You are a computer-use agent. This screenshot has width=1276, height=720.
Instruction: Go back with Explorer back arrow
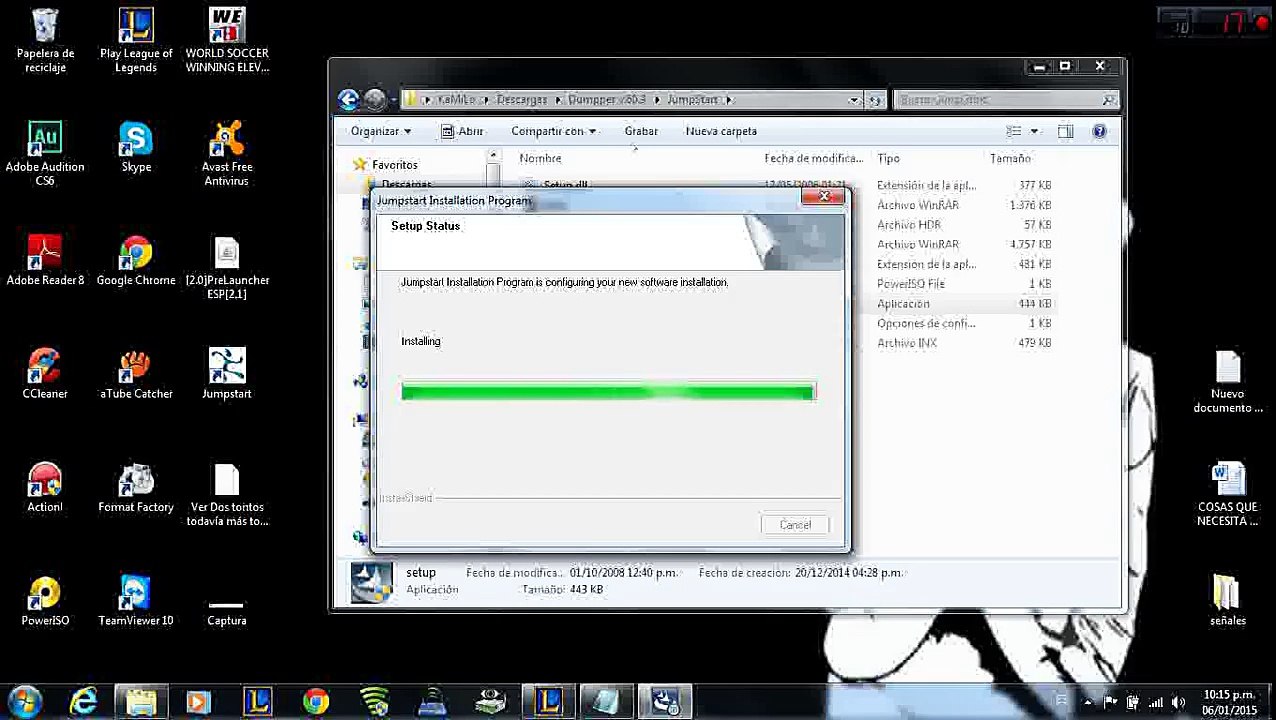pyautogui.click(x=348, y=99)
